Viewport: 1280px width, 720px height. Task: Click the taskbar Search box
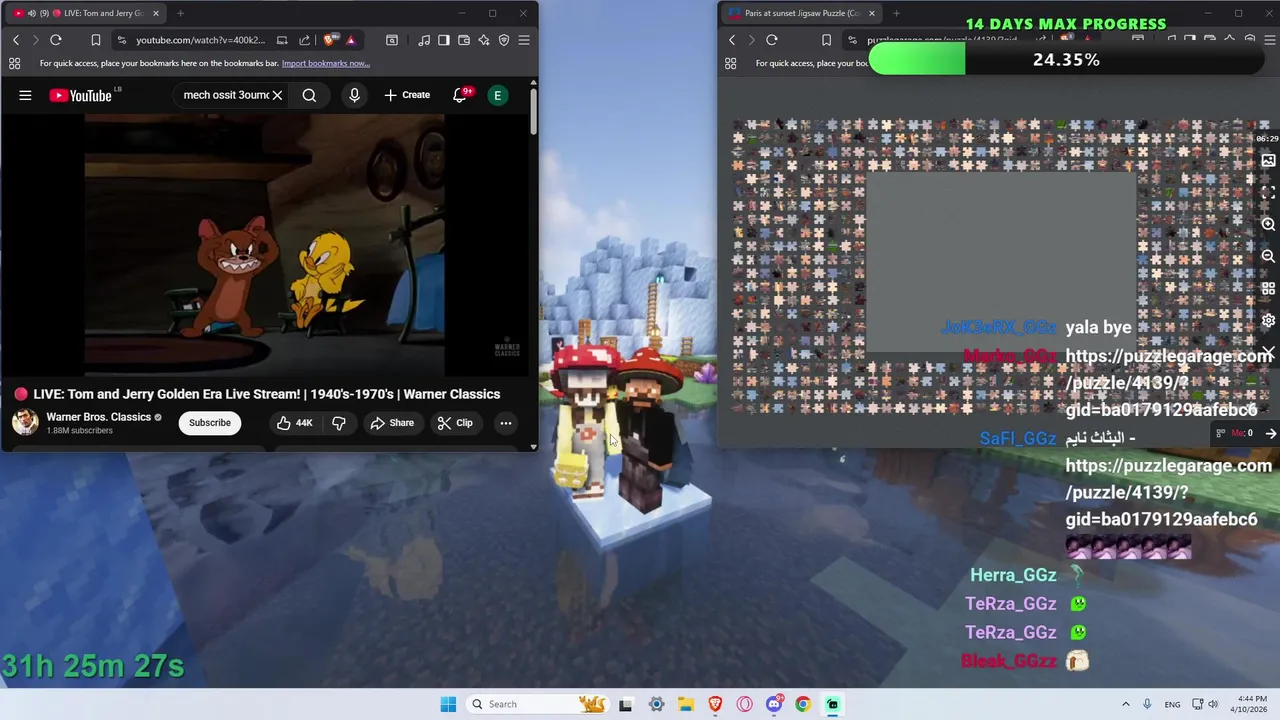[x=539, y=704]
